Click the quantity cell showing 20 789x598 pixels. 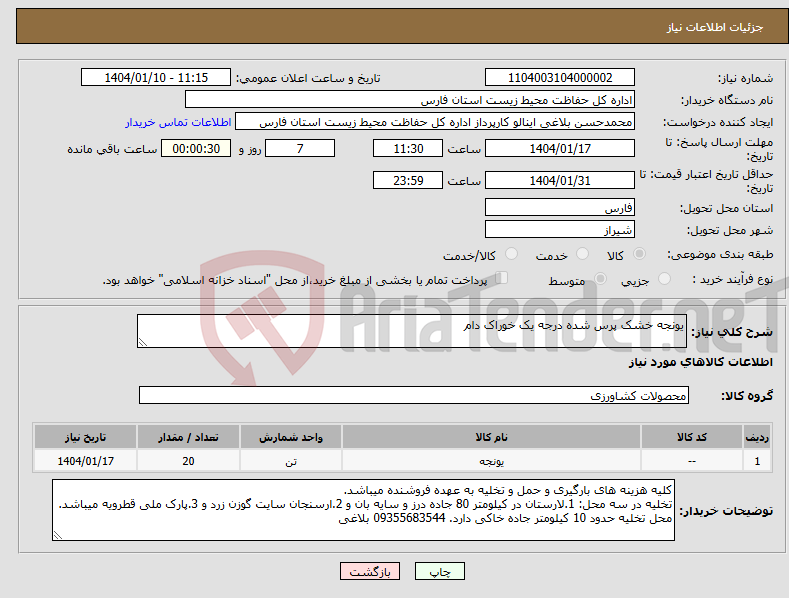pyautogui.click(x=188, y=461)
